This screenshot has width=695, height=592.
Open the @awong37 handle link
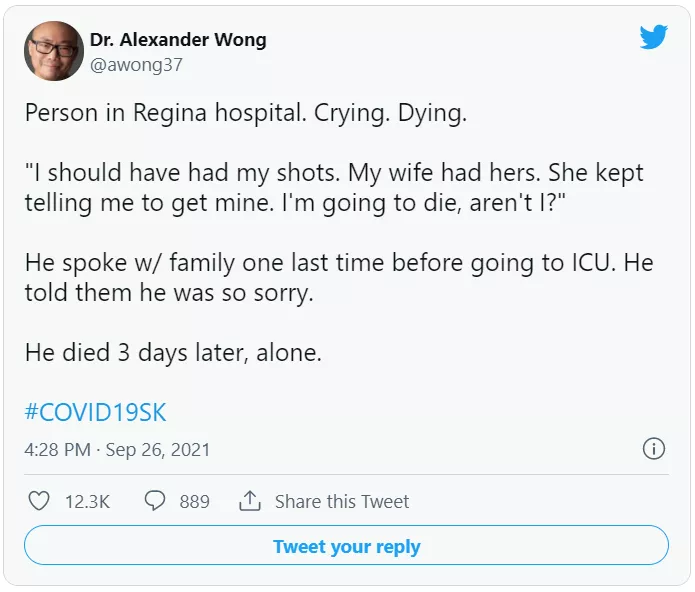pos(136,65)
